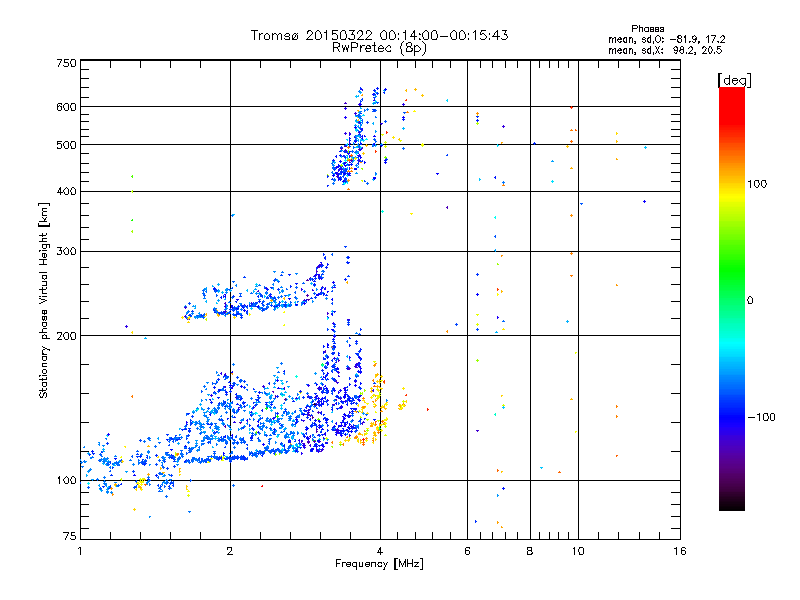Click the 'Frequency [MHz]' axis label
This screenshot has width=800, height=600.
pyautogui.click(x=379, y=564)
